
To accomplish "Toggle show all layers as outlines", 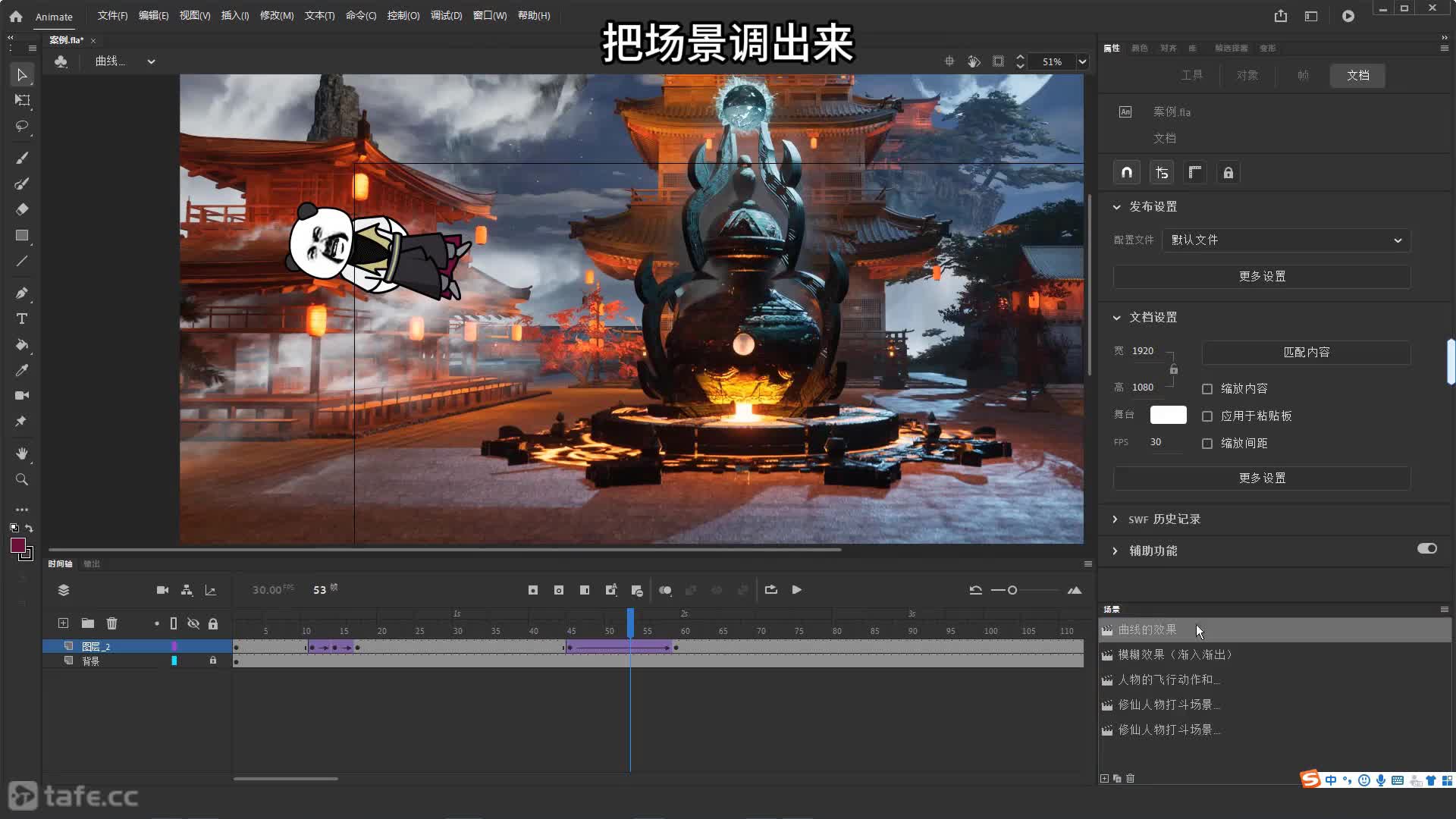I will (x=174, y=623).
